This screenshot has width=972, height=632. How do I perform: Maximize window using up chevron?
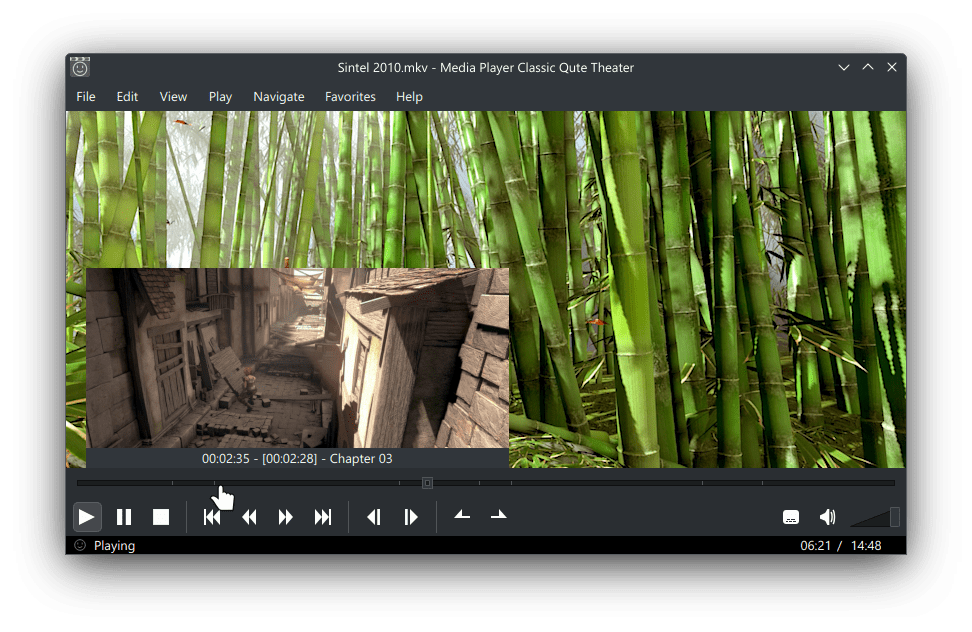point(868,67)
